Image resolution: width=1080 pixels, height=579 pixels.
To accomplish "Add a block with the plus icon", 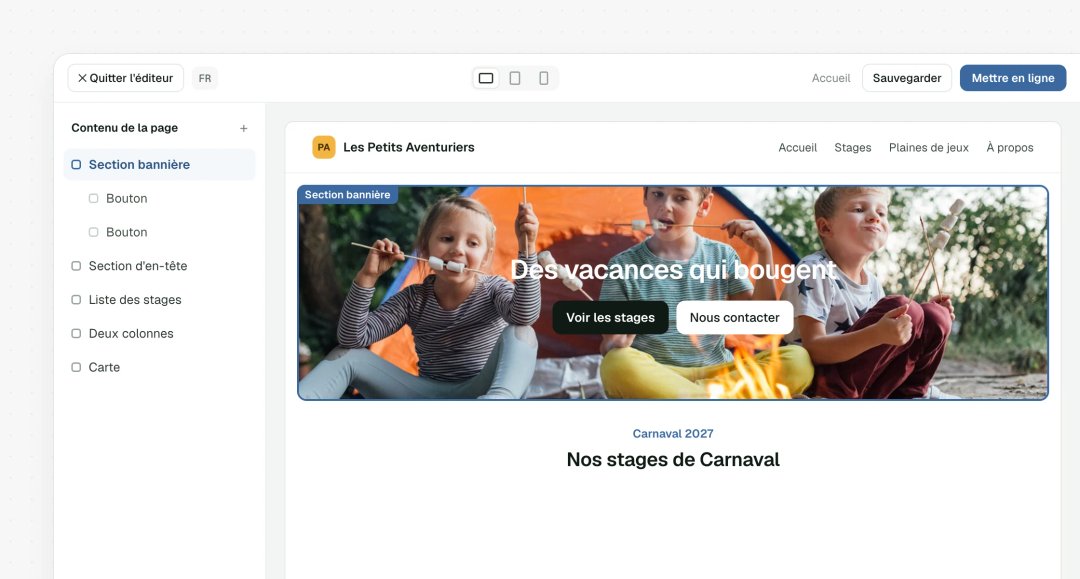I will point(243,129).
